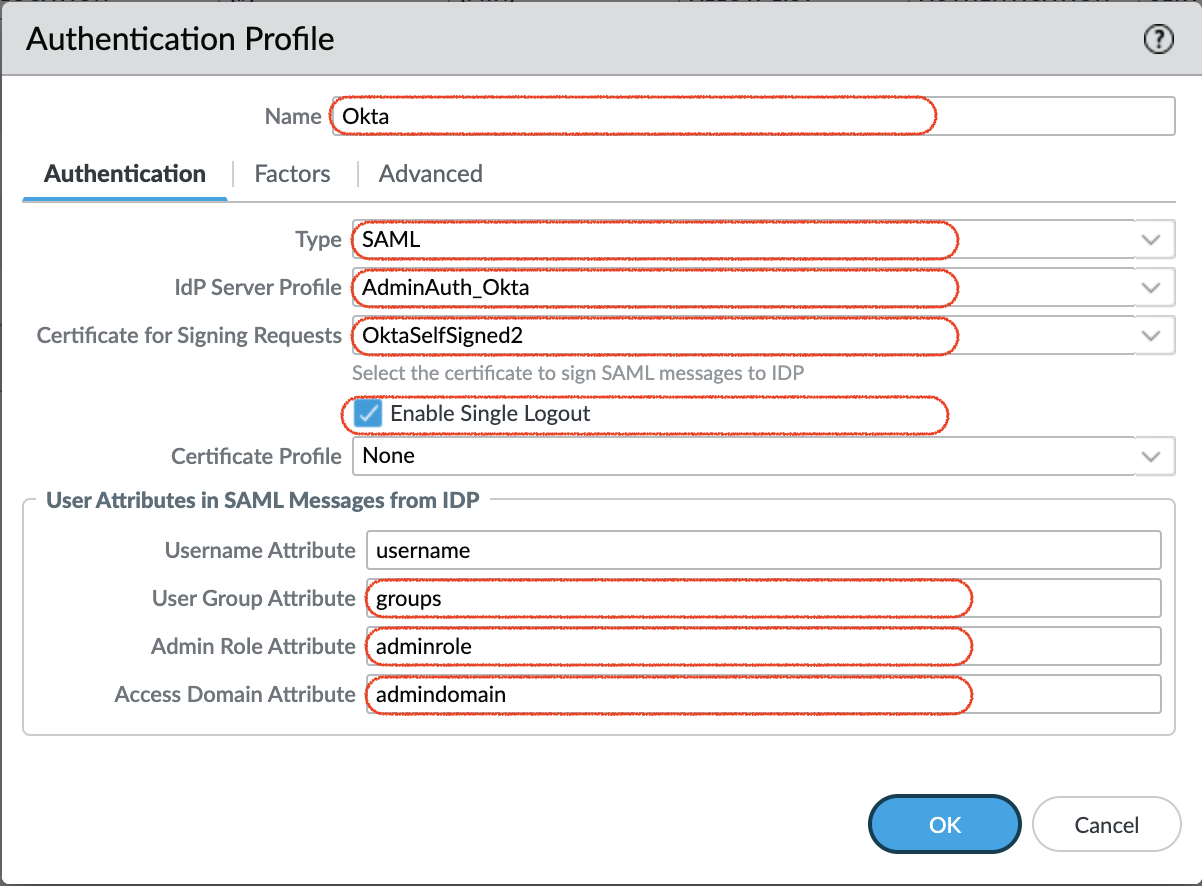Edit the Name field containing Okta
This screenshot has height=886, width=1202.
pos(753,116)
